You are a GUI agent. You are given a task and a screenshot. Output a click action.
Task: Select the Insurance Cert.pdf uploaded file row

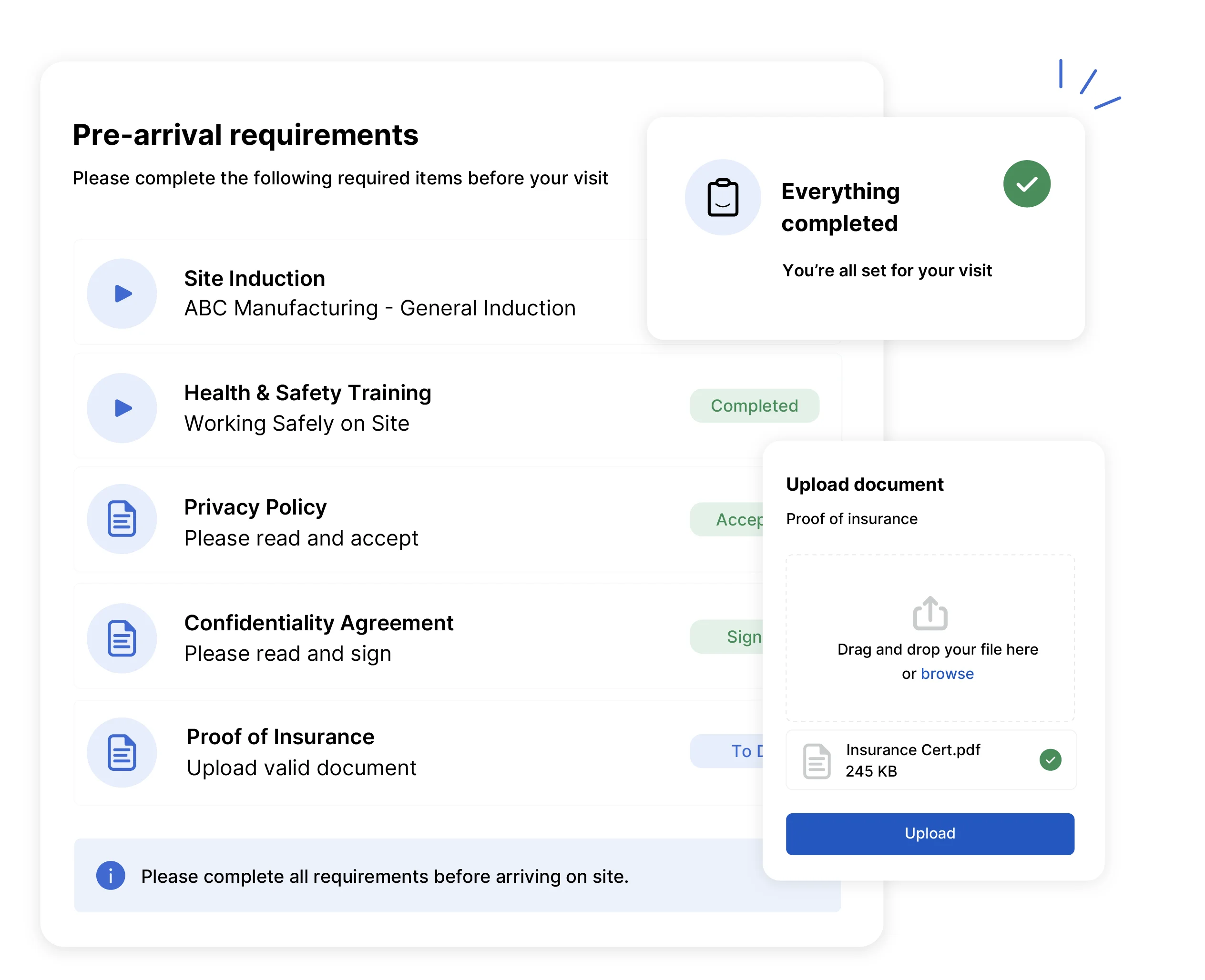click(x=931, y=760)
